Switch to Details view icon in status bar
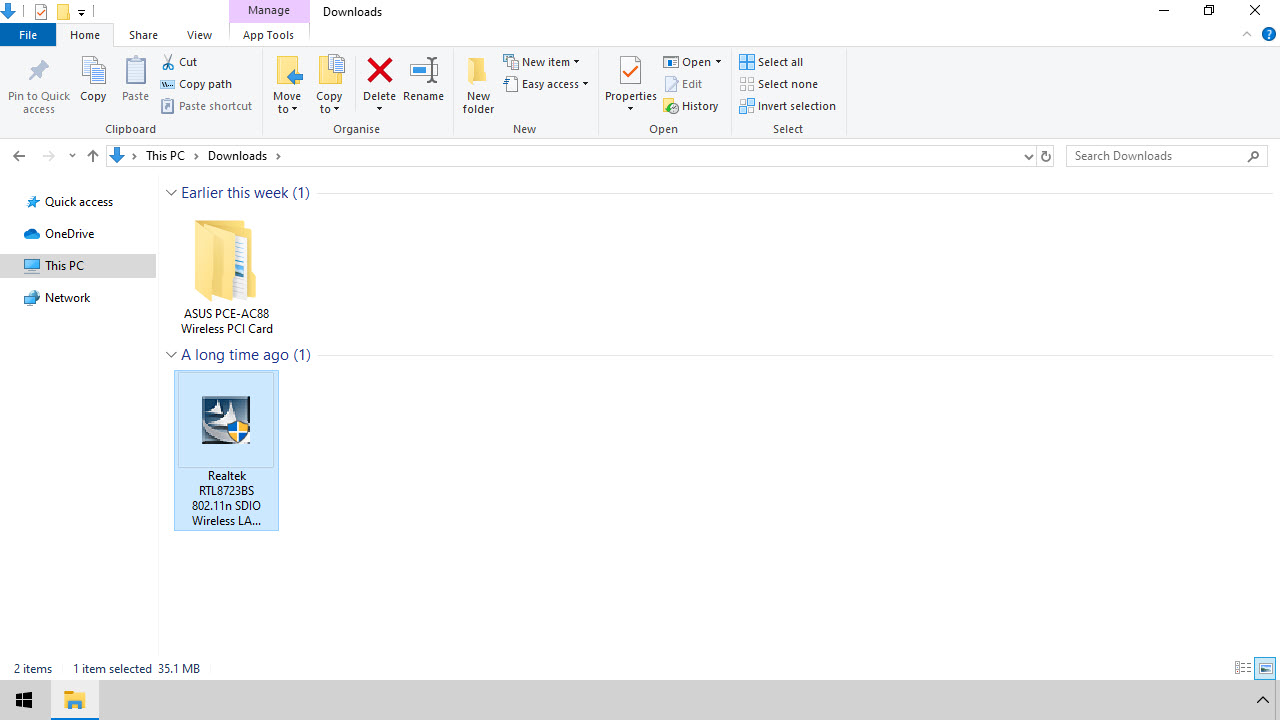Viewport: 1280px width, 720px height. (x=1243, y=668)
